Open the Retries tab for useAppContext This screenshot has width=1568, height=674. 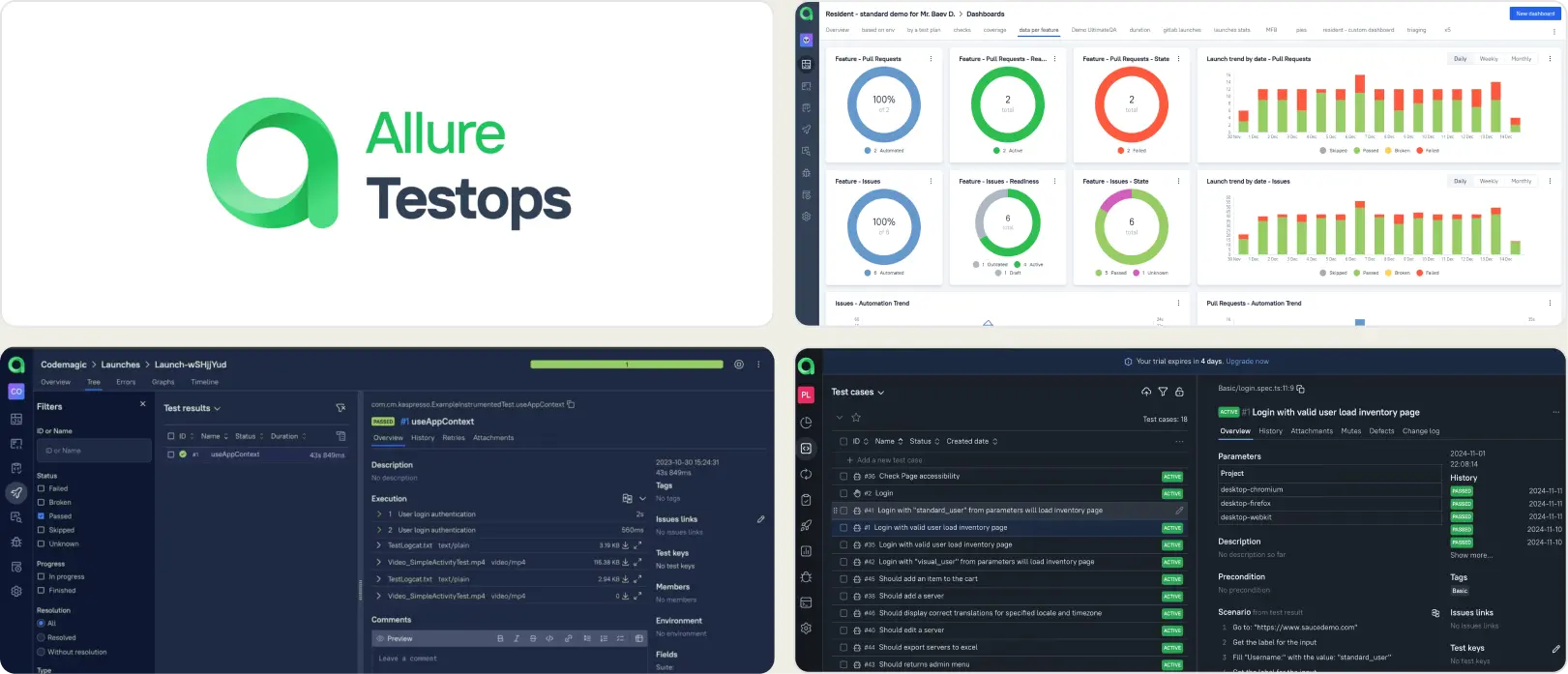[x=454, y=438]
